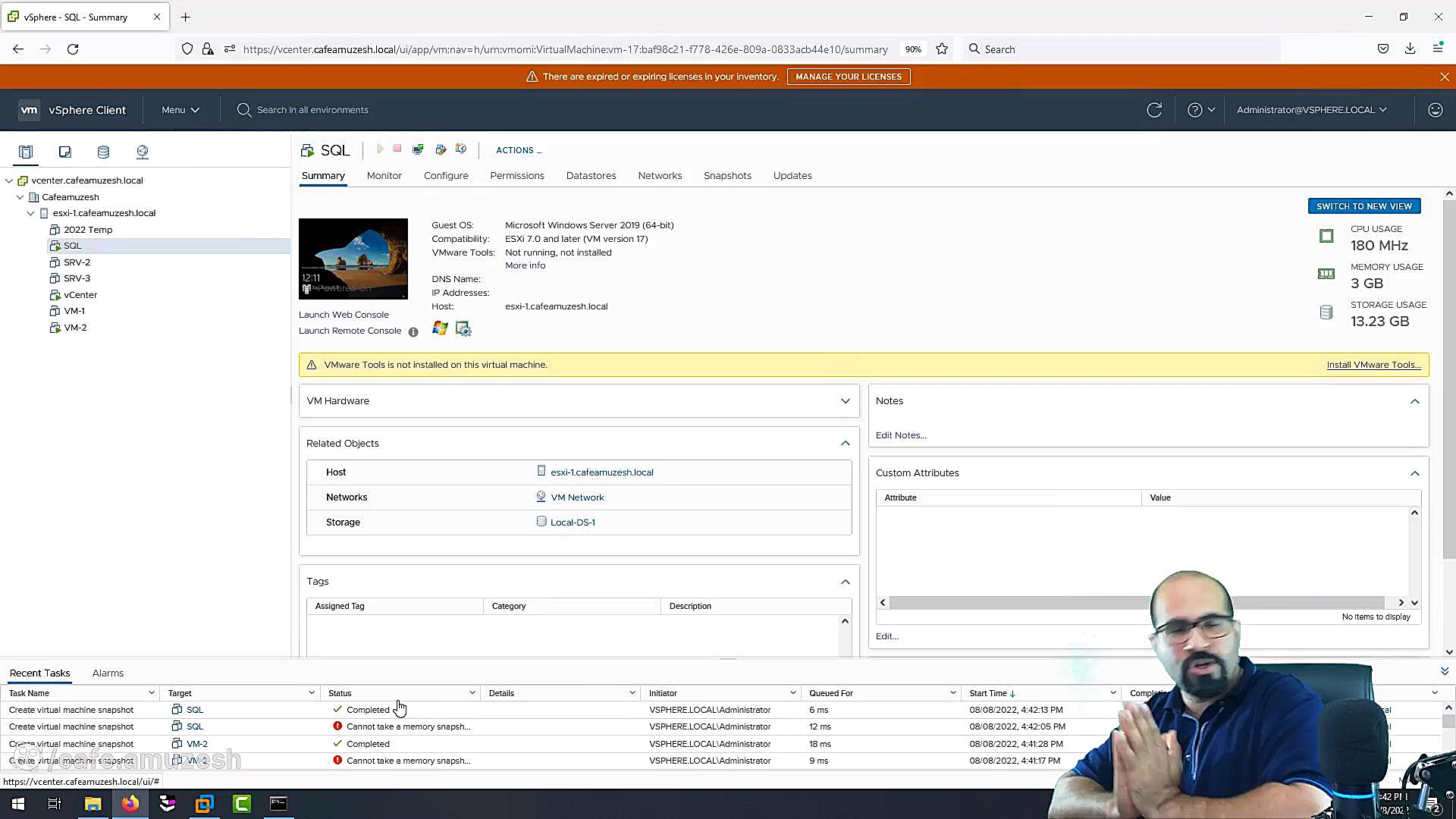Click SWITCH TO NEW VIEW button
The image size is (1456, 819).
click(x=1363, y=206)
